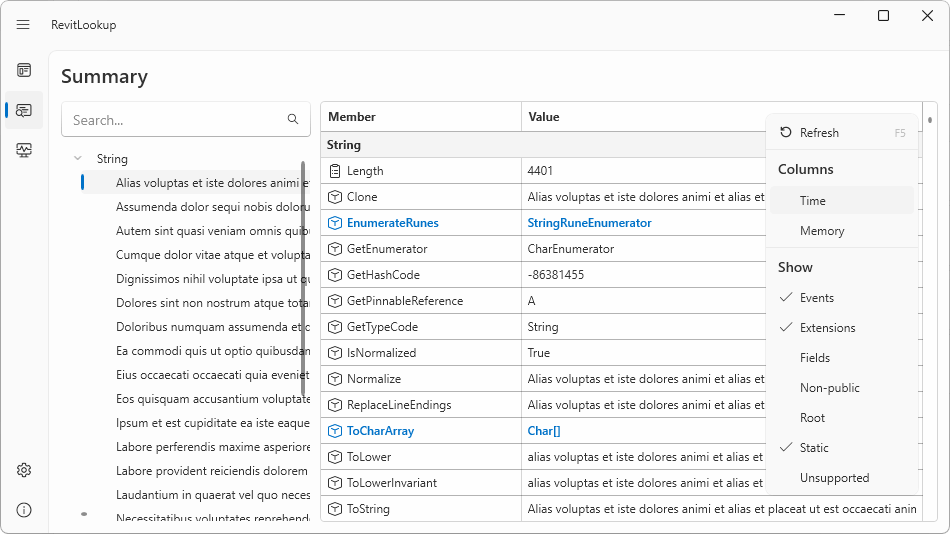Disable the Extensions show option
The image size is (950, 534).
click(x=827, y=328)
